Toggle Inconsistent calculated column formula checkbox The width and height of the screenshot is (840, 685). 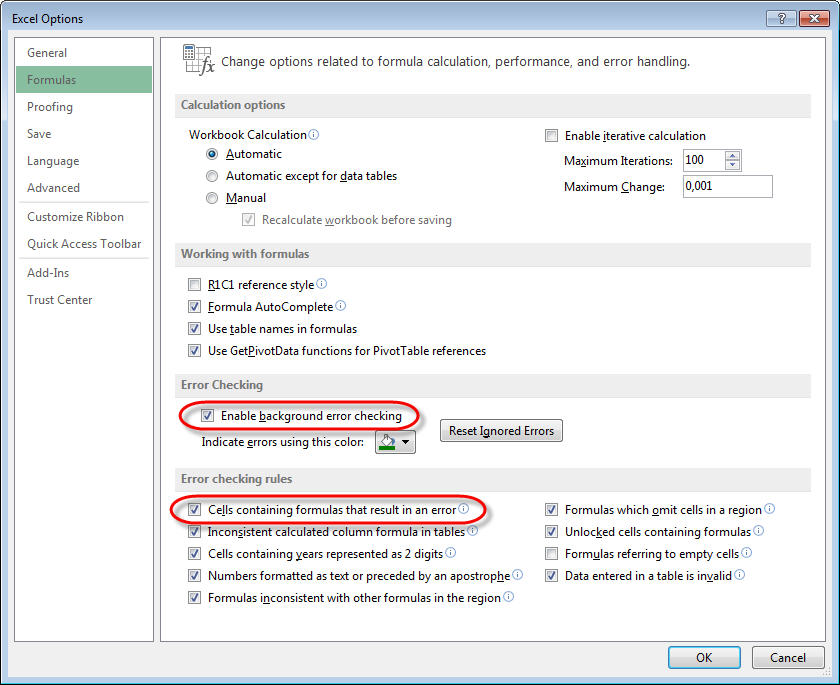[x=194, y=532]
